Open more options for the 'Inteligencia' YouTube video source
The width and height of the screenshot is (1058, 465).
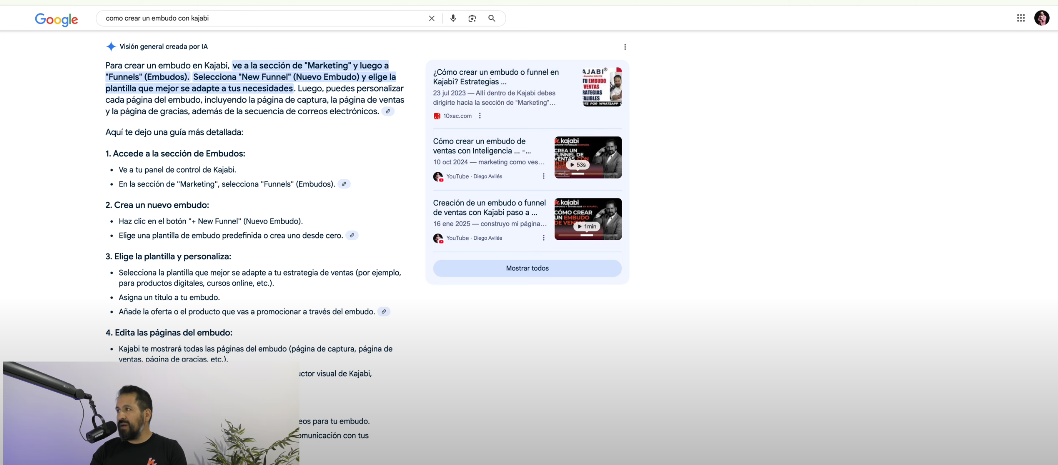543,176
